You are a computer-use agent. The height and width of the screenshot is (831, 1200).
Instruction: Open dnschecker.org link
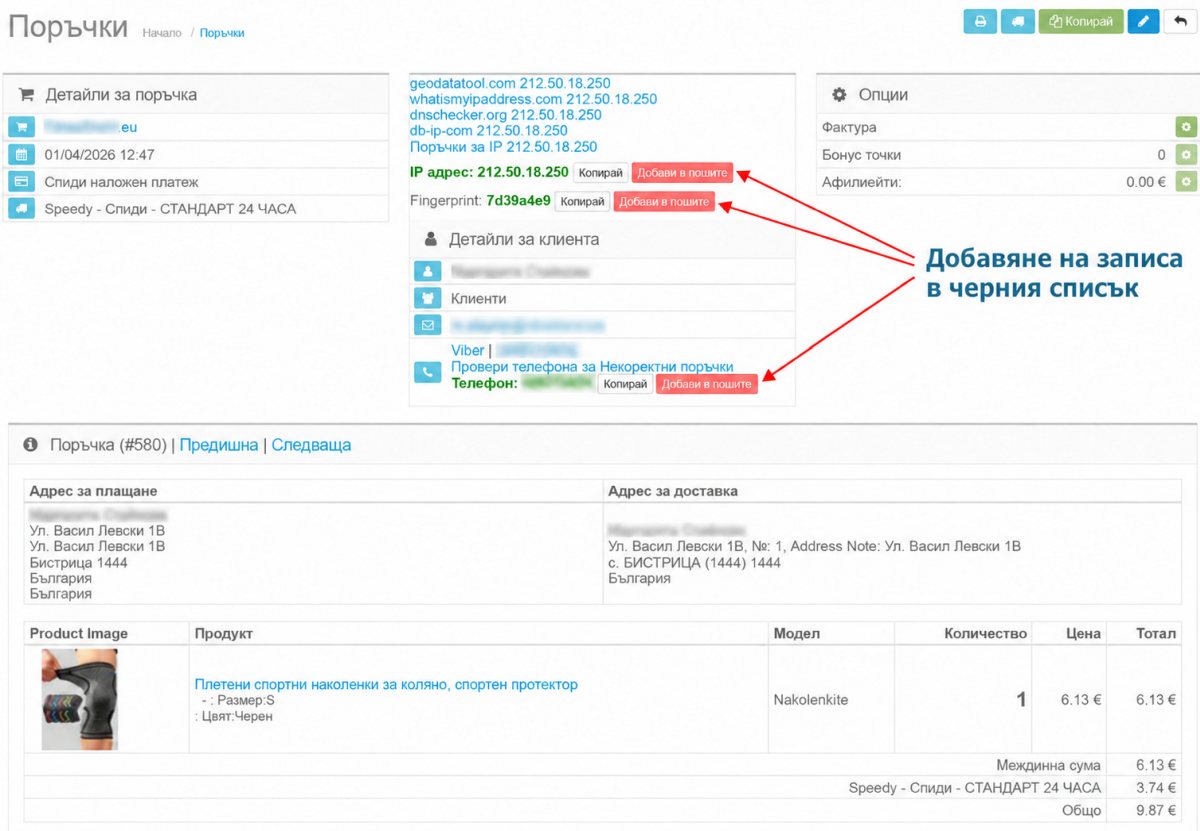coord(506,115)
